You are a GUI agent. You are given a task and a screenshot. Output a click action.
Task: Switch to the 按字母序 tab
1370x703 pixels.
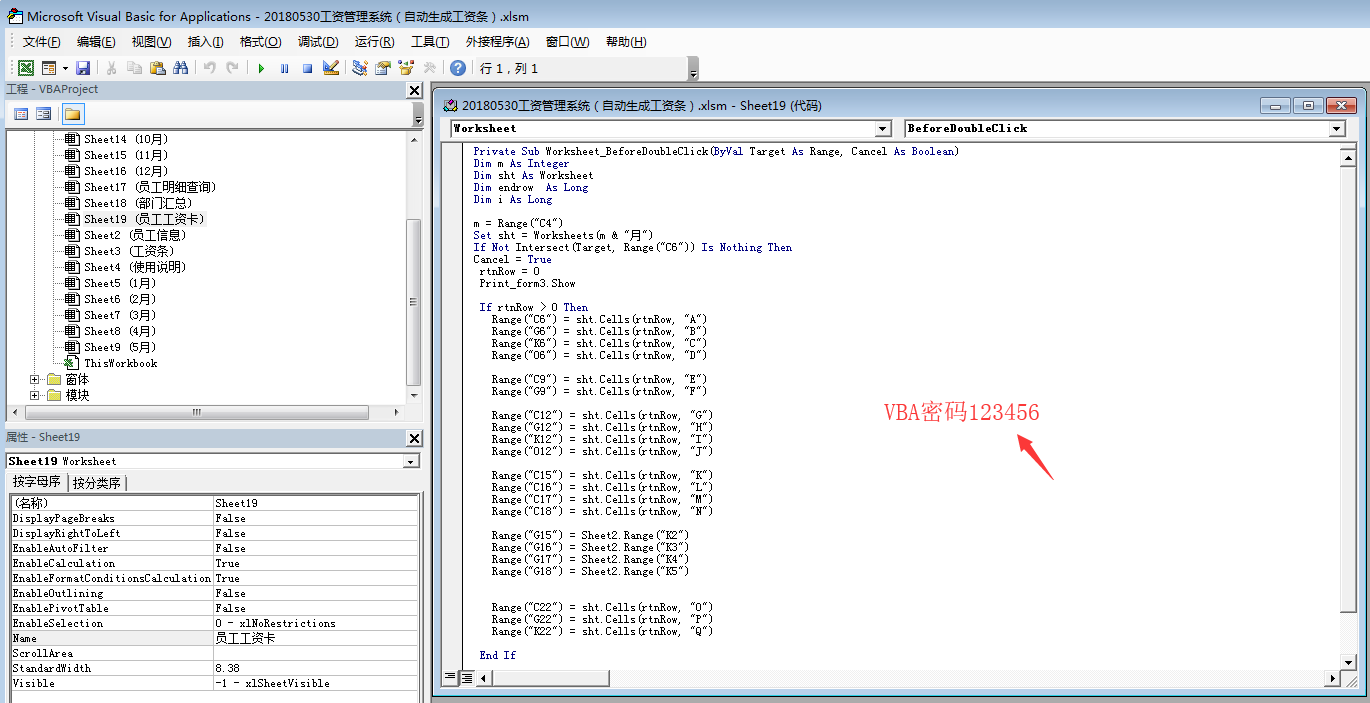(37, 483)
